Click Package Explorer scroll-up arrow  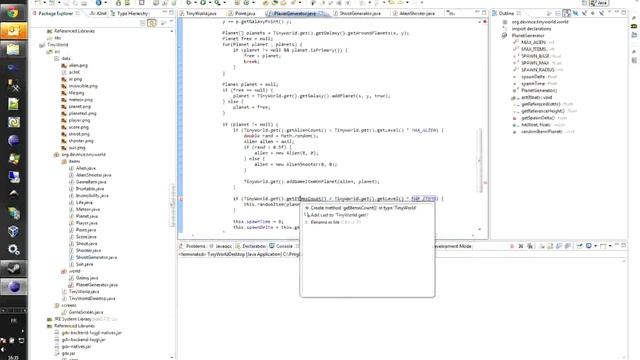click(x=171, y=31)
